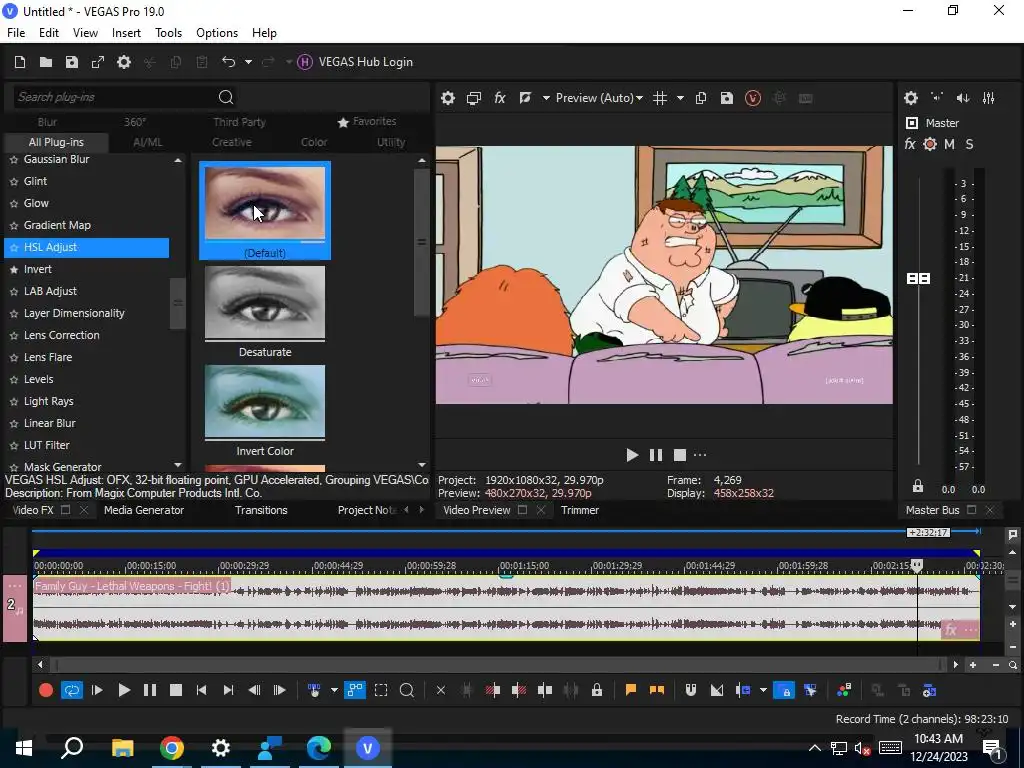Toggle the preview overlays grid icon
The height and width of the screenshot is (768, 1024).
[x=660, y=99]
